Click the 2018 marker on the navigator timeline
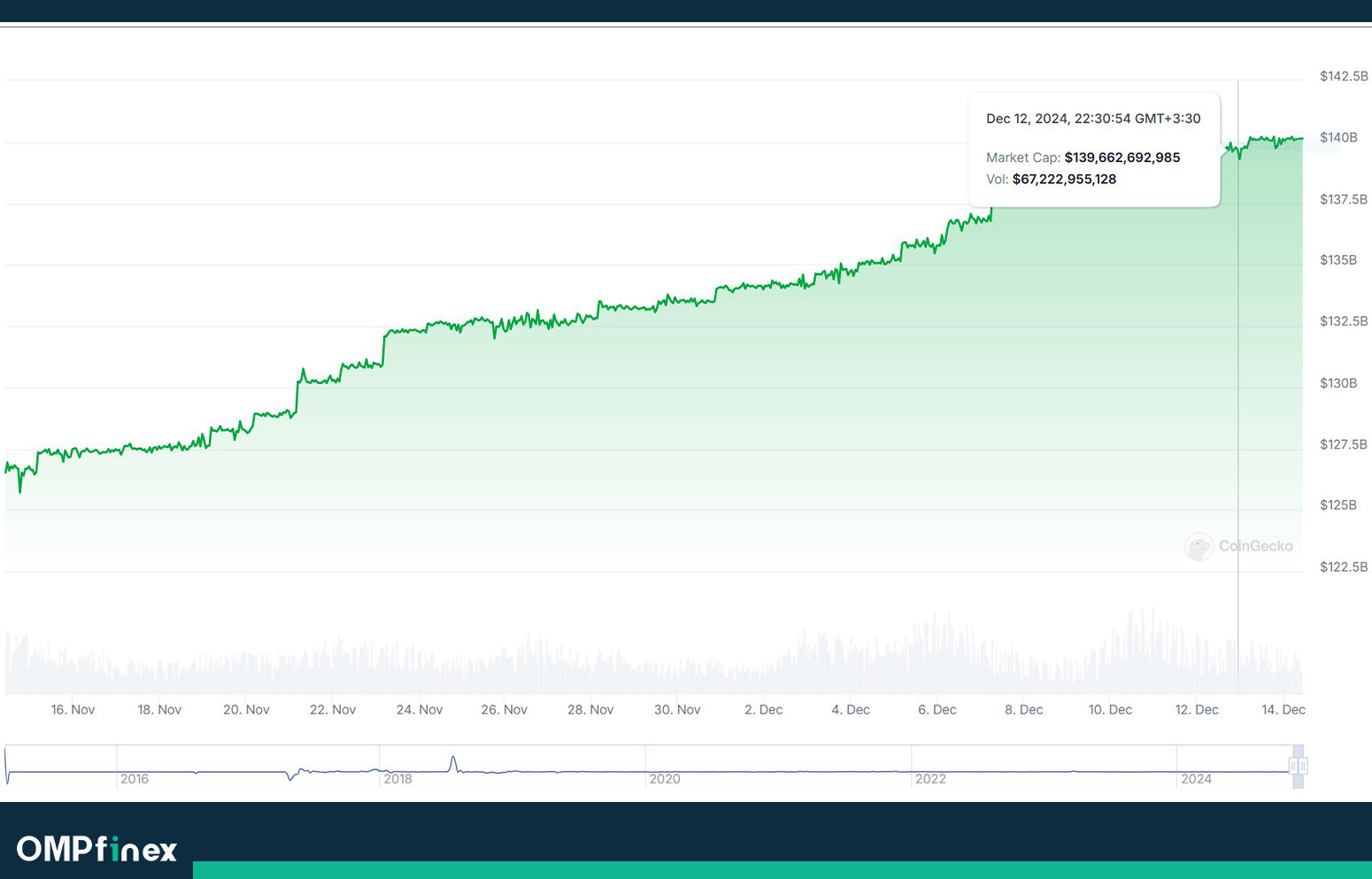 pyautogui.click(x=398, y=779)
